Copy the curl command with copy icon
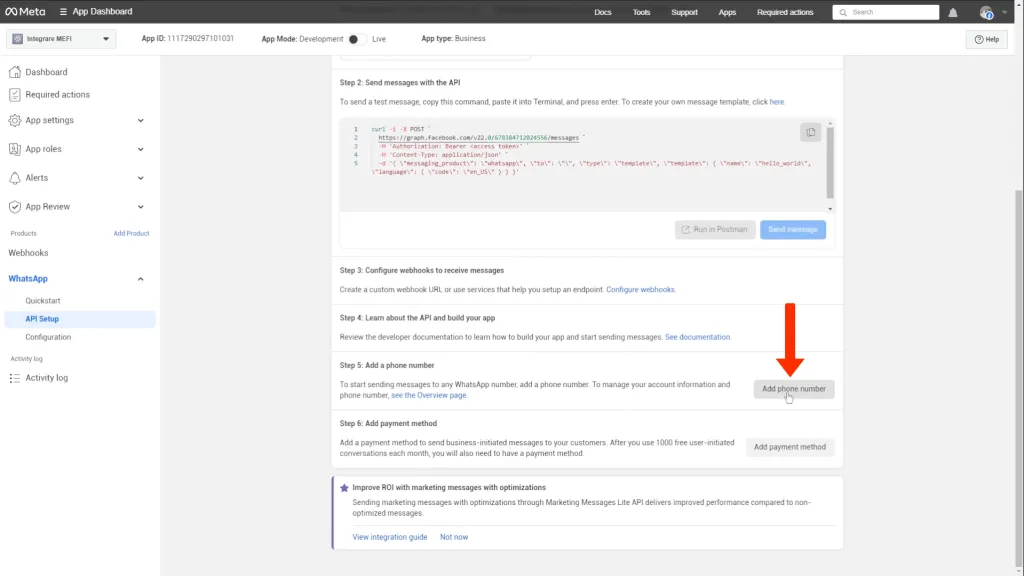The width and height of the screenshot is (1024, 576). (x=810, y=133)
